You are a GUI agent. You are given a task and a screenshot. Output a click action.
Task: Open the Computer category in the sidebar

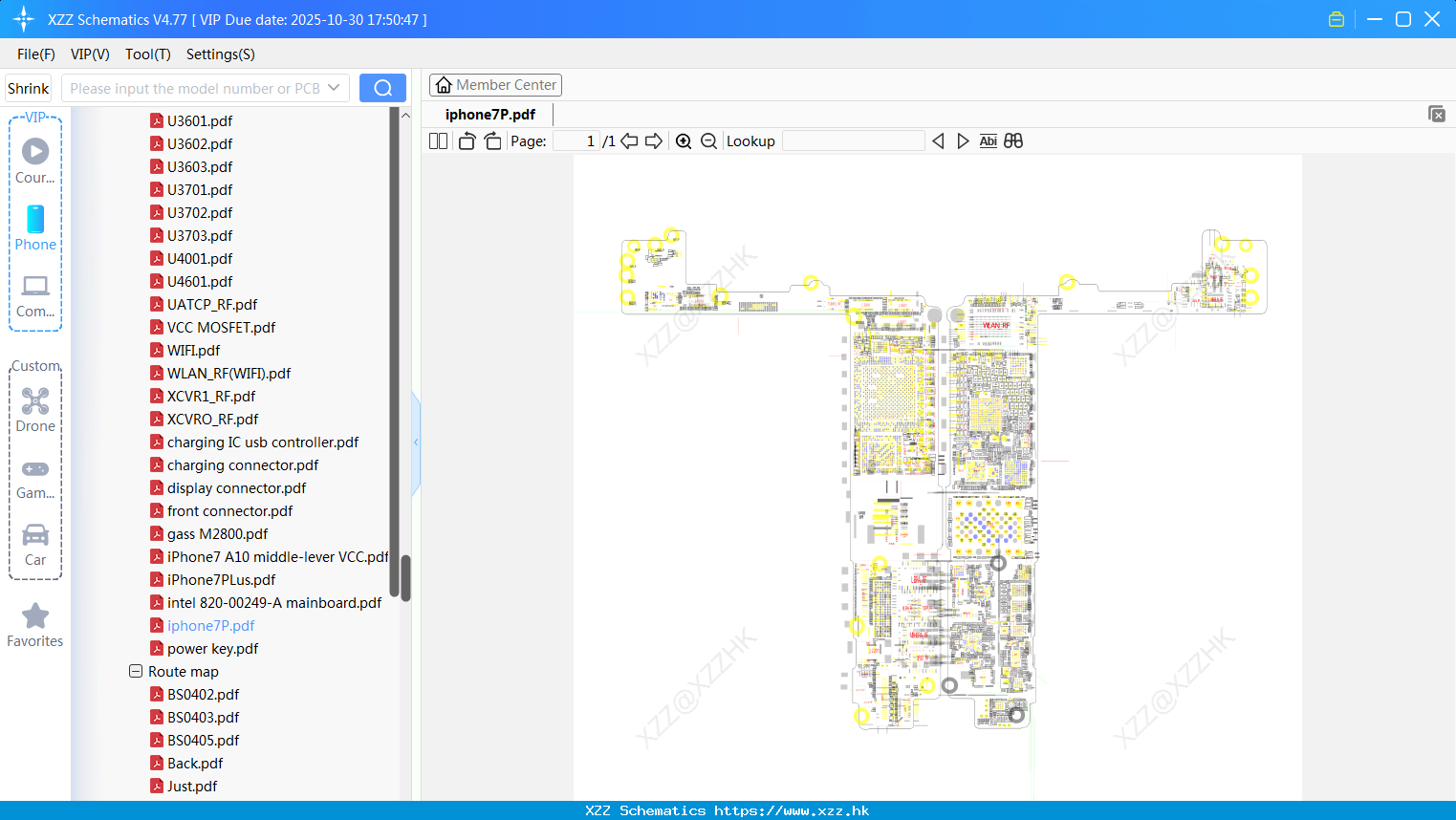click(x=35, y=296)
